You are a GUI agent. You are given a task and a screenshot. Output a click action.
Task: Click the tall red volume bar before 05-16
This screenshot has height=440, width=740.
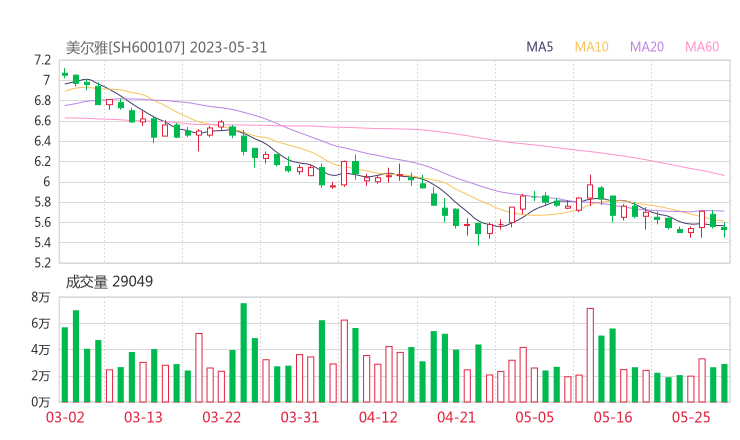click(x=590, y=355)
